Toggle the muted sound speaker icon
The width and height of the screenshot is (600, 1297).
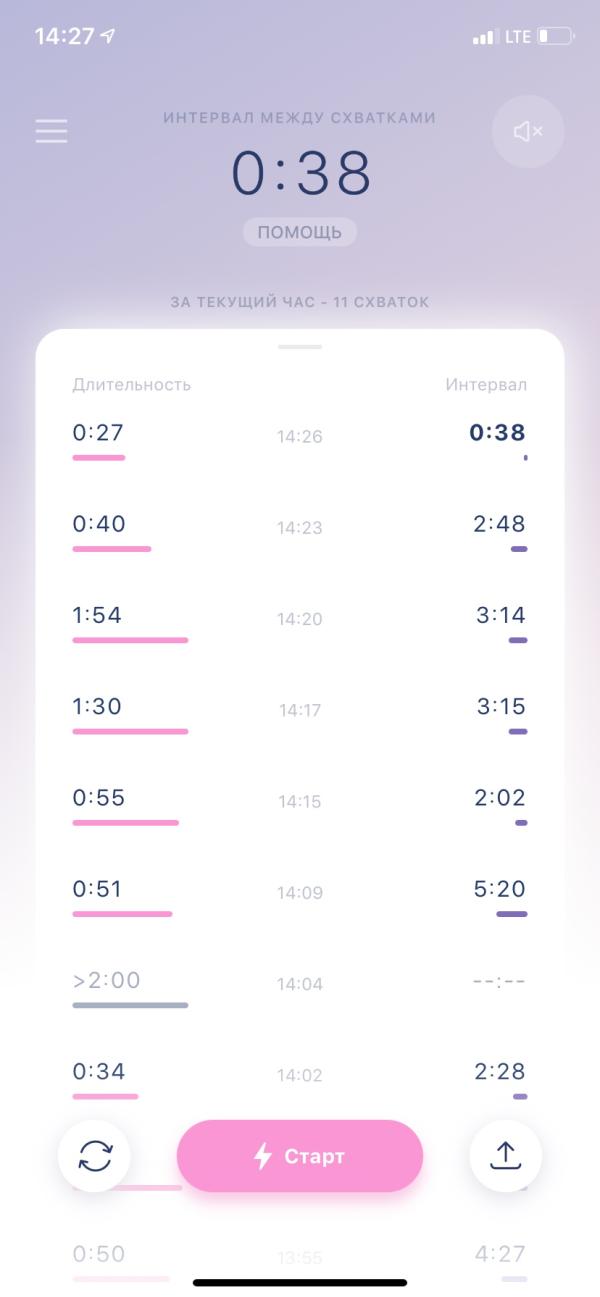click(x=528, y=131)
